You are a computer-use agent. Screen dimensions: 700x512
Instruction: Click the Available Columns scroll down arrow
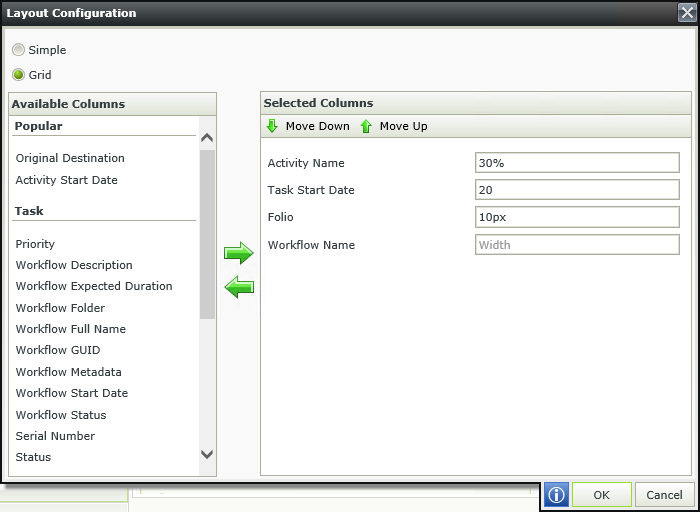pos(207,454)
